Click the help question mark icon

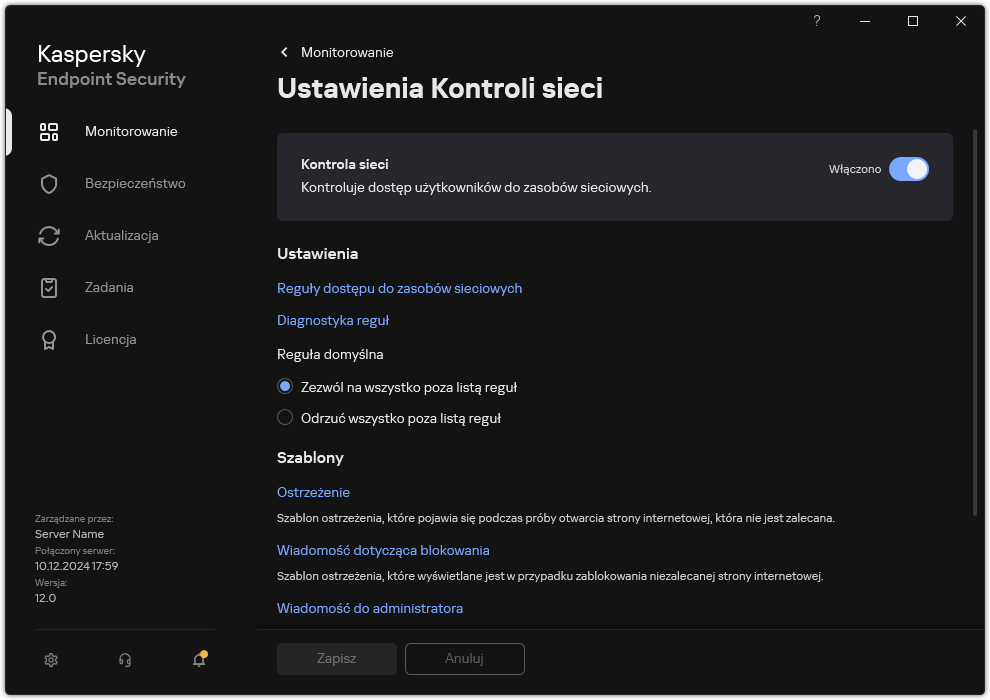(x=816, y=21)
